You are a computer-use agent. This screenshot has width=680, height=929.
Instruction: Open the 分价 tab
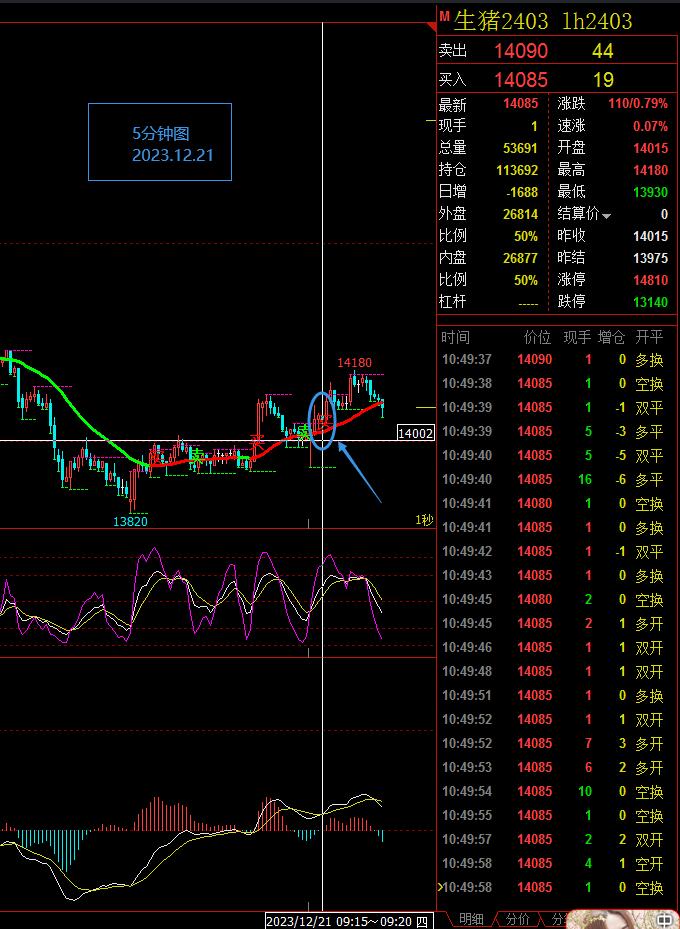coord(517,919)
